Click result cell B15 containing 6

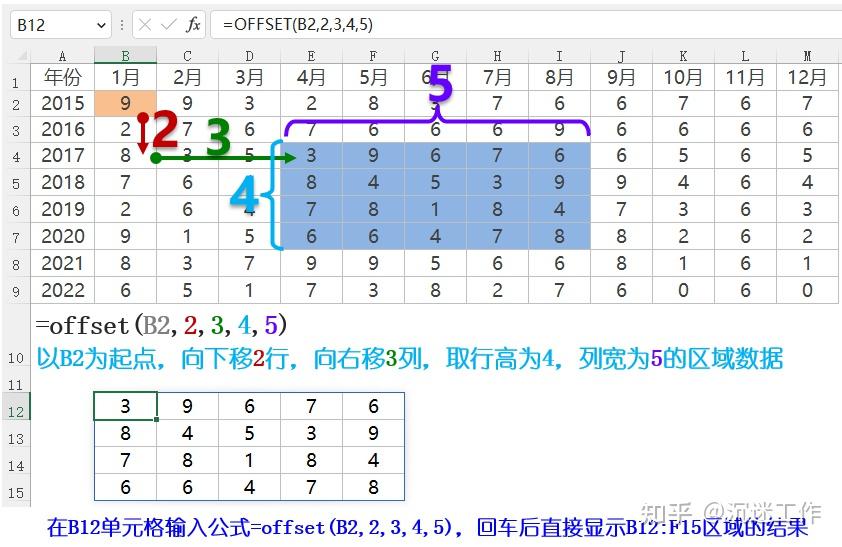pos(126,487)
